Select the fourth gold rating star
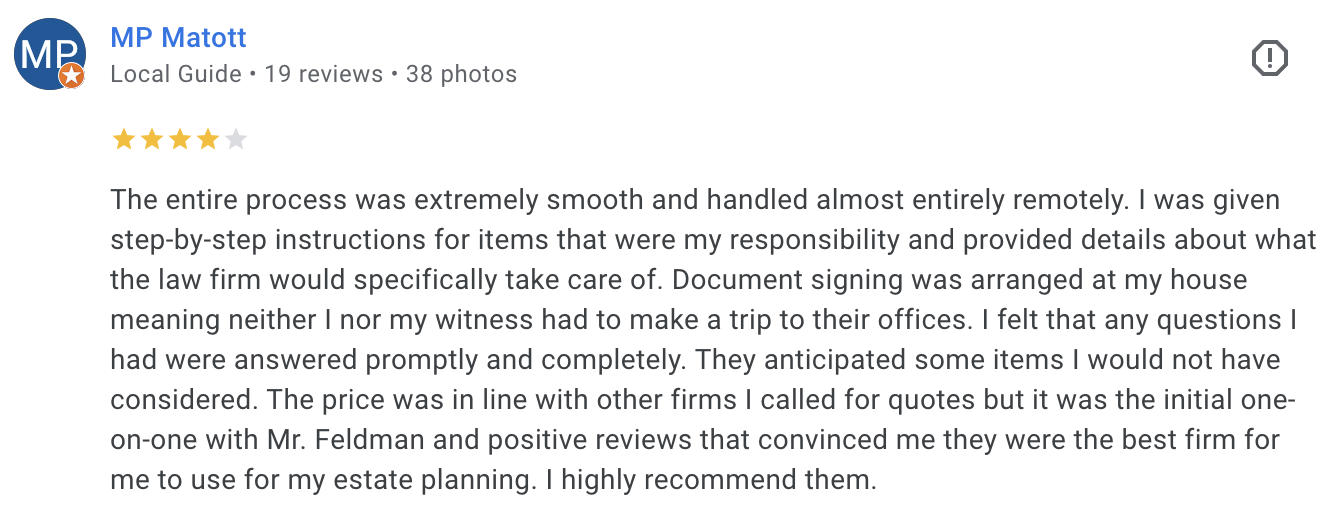The image size is (1328, 520). tap(207, 139)
